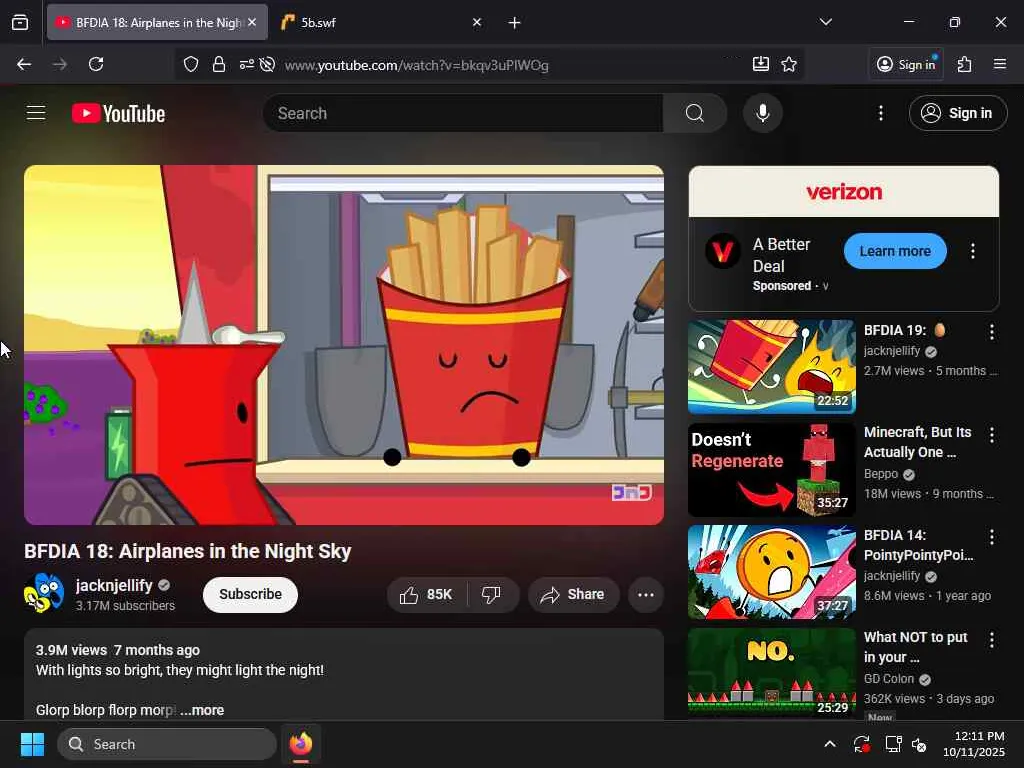Open the jacknjellify channel name link
The image size is (1024, 768).
coord(114,585)
